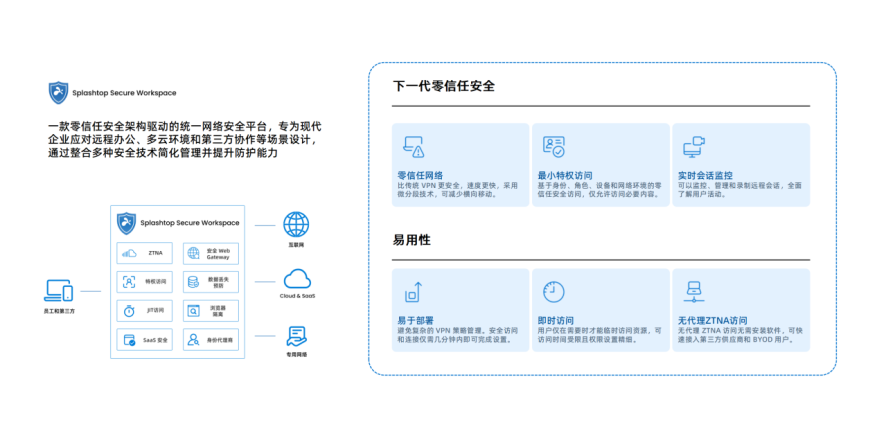The width and height of the screenshot is (877, 438).
Task: Click the 下一代零信任安全 section heading
Action: click(x=444, y=86)
